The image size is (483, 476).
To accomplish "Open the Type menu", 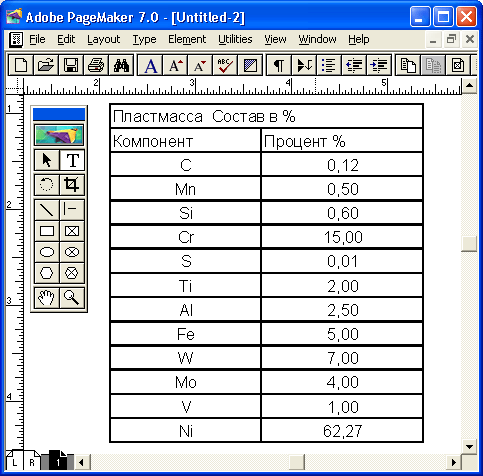I will 144,39.
